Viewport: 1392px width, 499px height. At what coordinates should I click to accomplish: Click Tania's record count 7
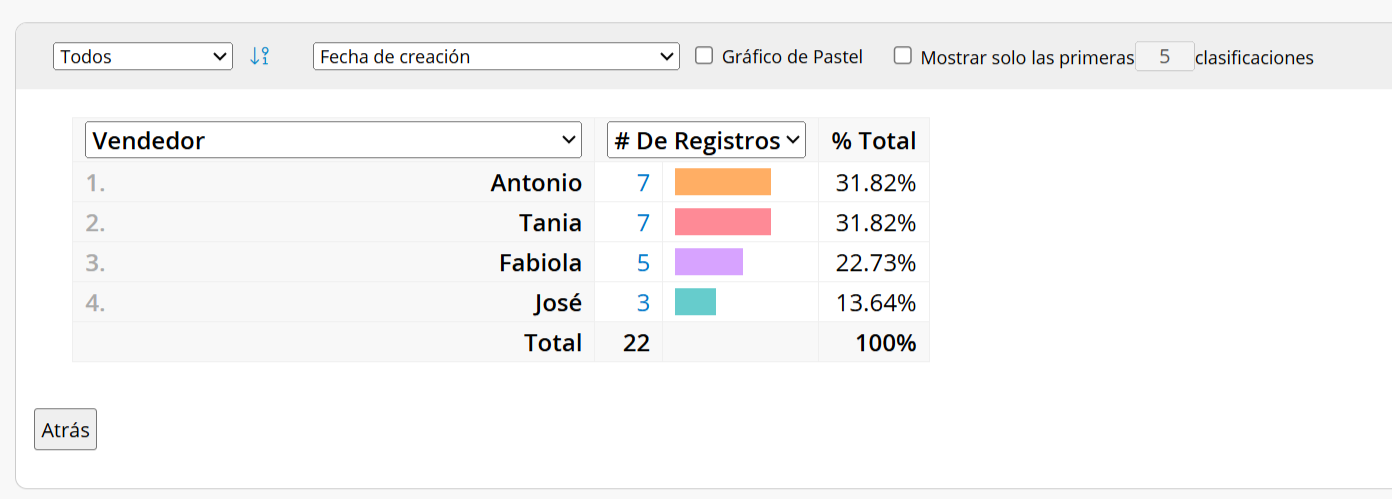click(x=643, y=223)
